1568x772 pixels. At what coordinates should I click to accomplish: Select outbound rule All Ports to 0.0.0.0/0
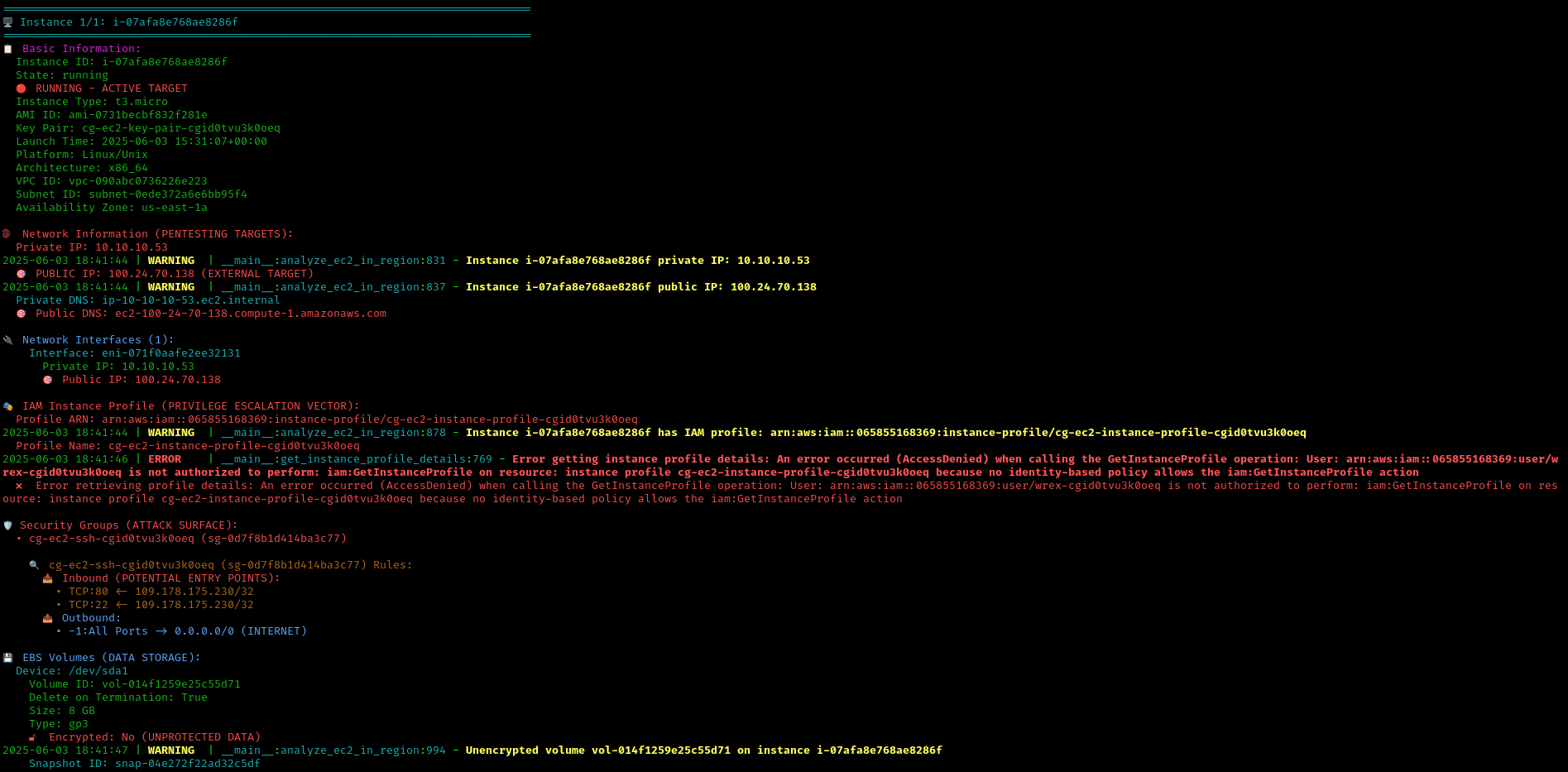pos(181,631)
